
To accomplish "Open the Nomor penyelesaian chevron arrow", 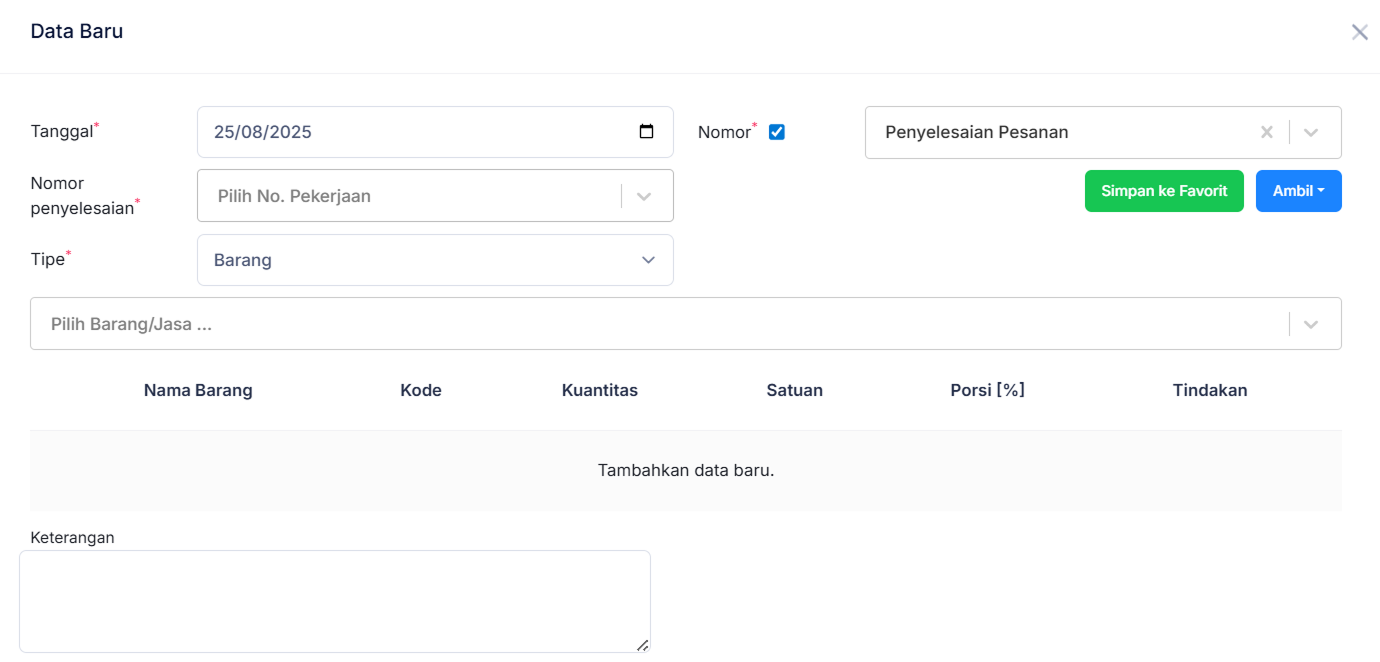I will pyautogui.click(x=644, y=196).
